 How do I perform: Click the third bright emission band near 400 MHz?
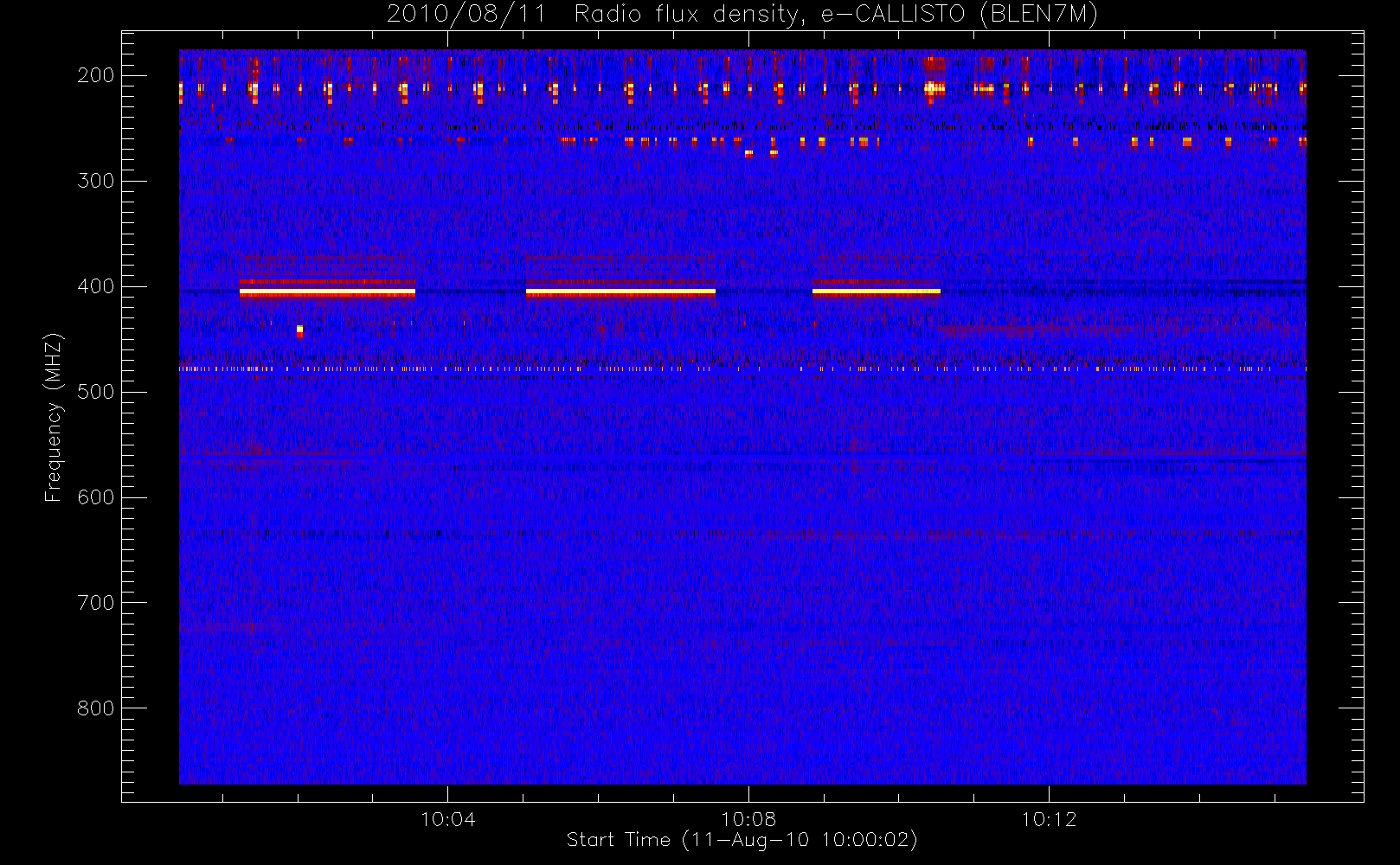pyautogui.click(x=876, y=292)
